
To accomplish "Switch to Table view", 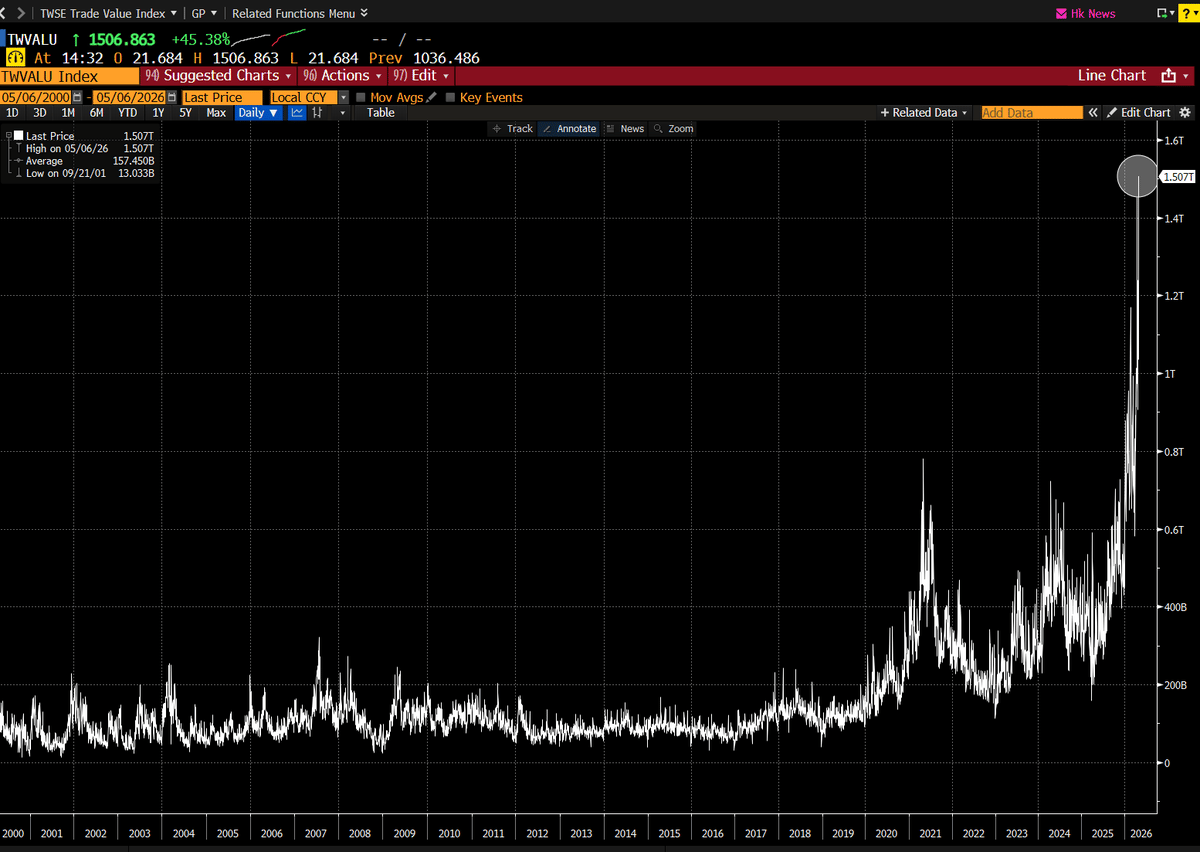I will (380, 113).
